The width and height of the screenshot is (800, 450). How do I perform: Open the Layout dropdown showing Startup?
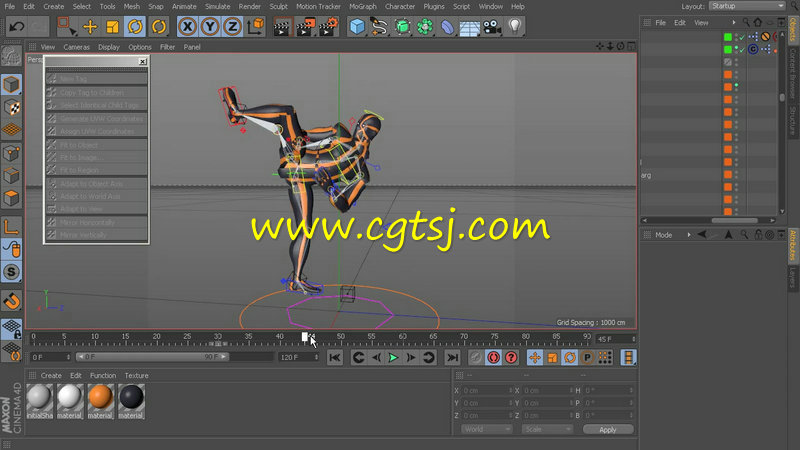747,6
